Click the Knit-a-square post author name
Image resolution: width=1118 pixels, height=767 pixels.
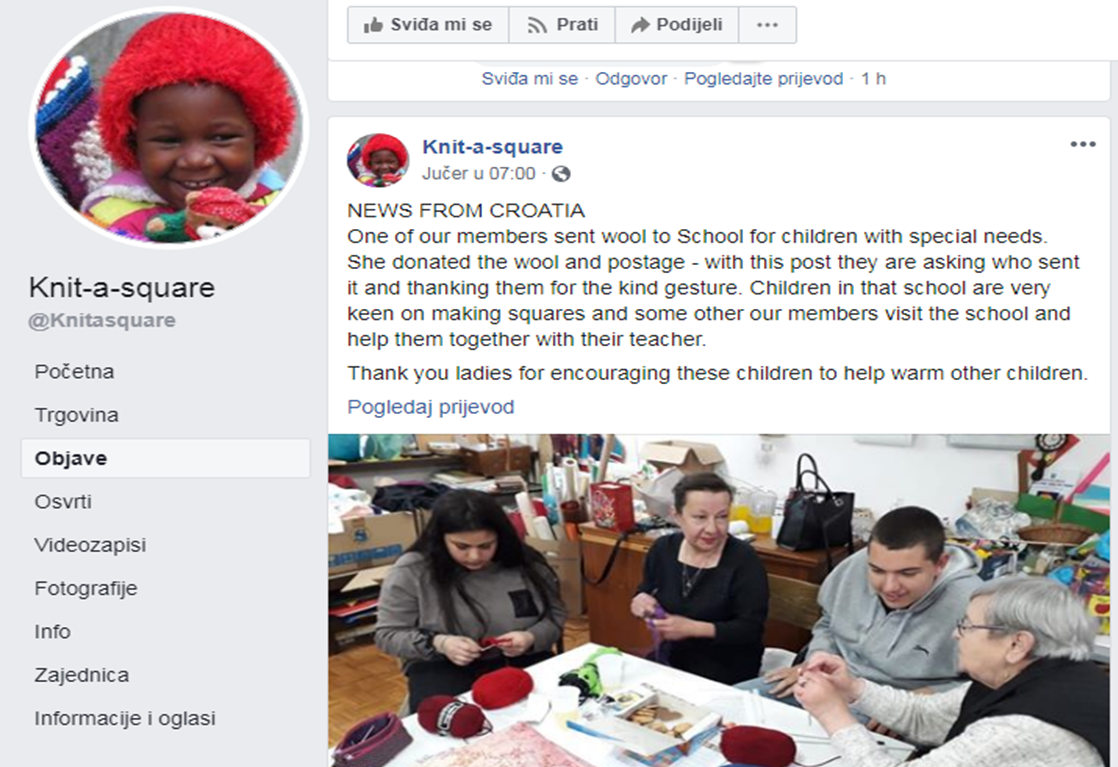493,147
